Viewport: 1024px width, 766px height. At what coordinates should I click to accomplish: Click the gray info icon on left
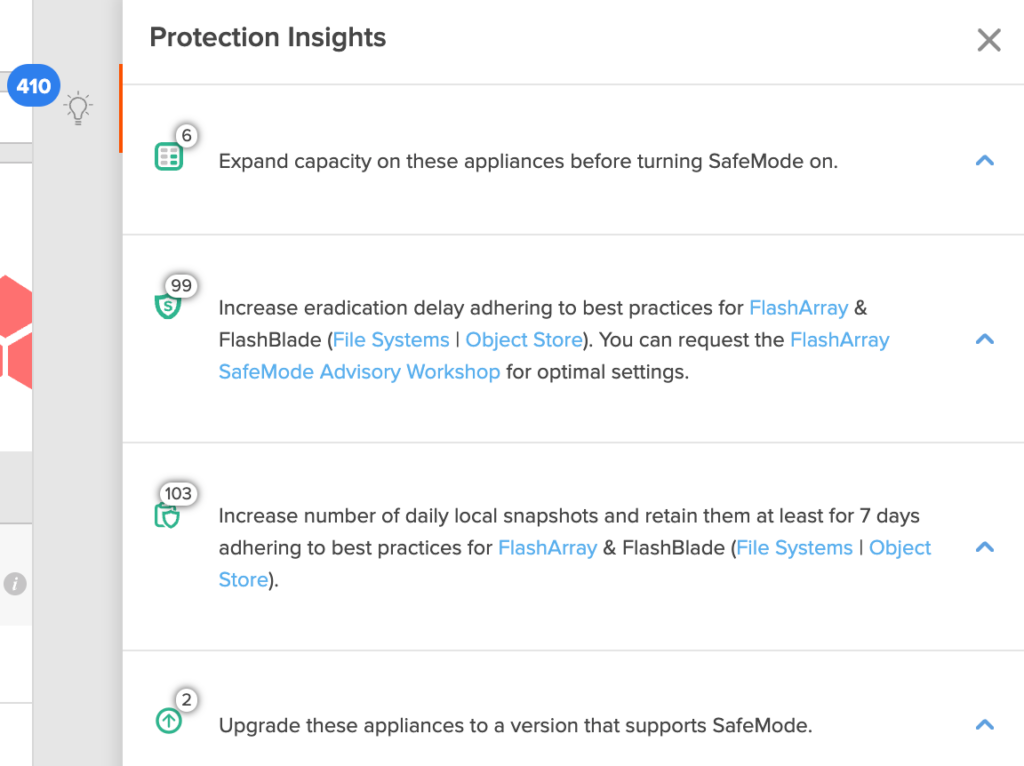[15, 583]
